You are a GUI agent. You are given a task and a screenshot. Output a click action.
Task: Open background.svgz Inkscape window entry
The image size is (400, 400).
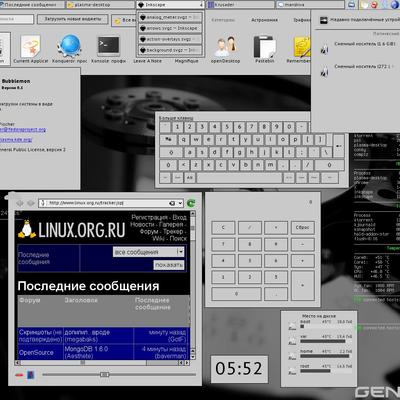point(171,50)
